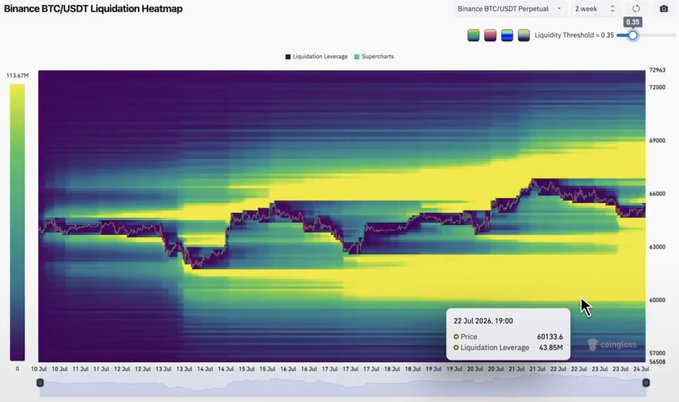Click the Liquidity Threshold slider handle
This screenshot has height=402, width=679.
coord(633,35)
